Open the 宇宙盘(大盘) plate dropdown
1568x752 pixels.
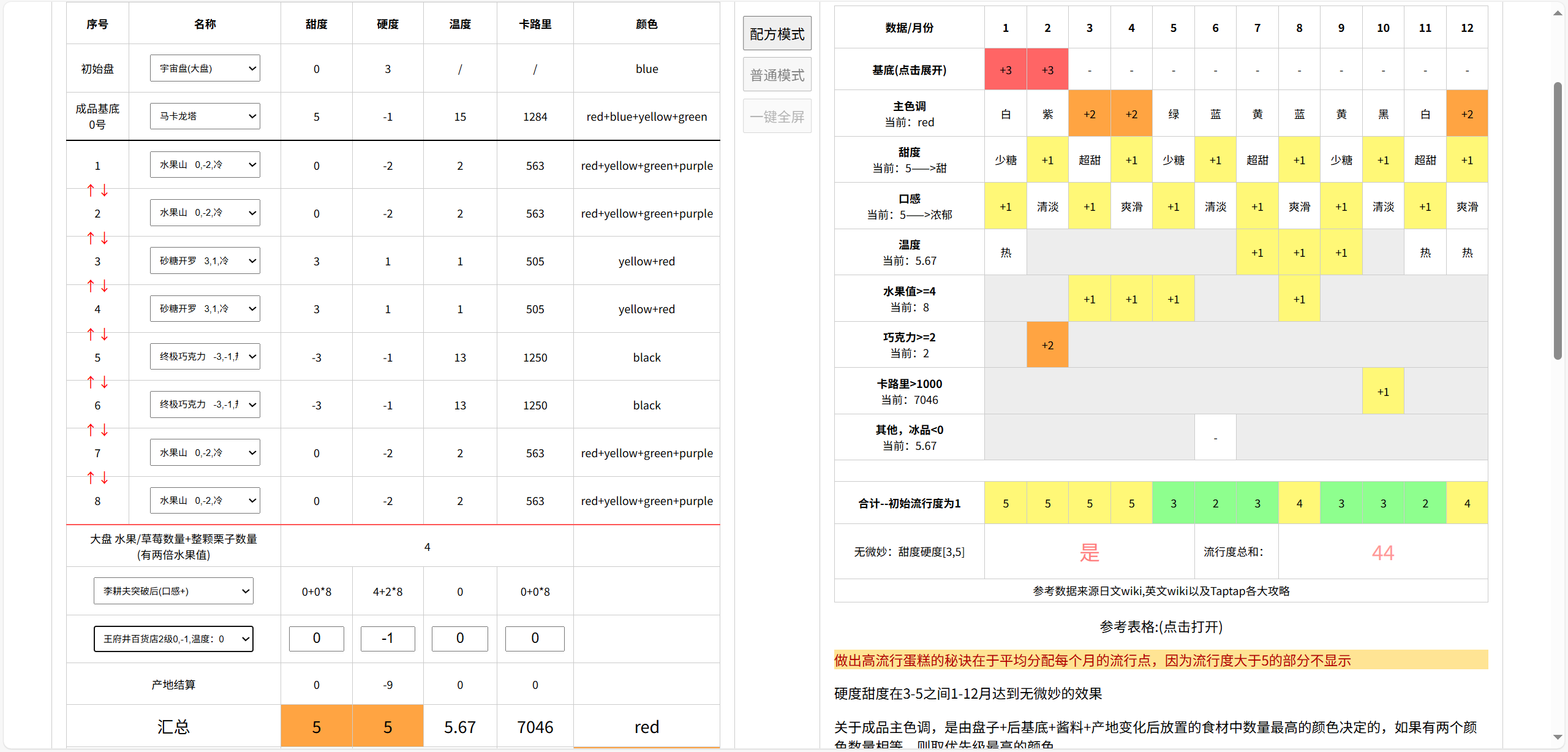pyautogui.click(x=205, y=68)
